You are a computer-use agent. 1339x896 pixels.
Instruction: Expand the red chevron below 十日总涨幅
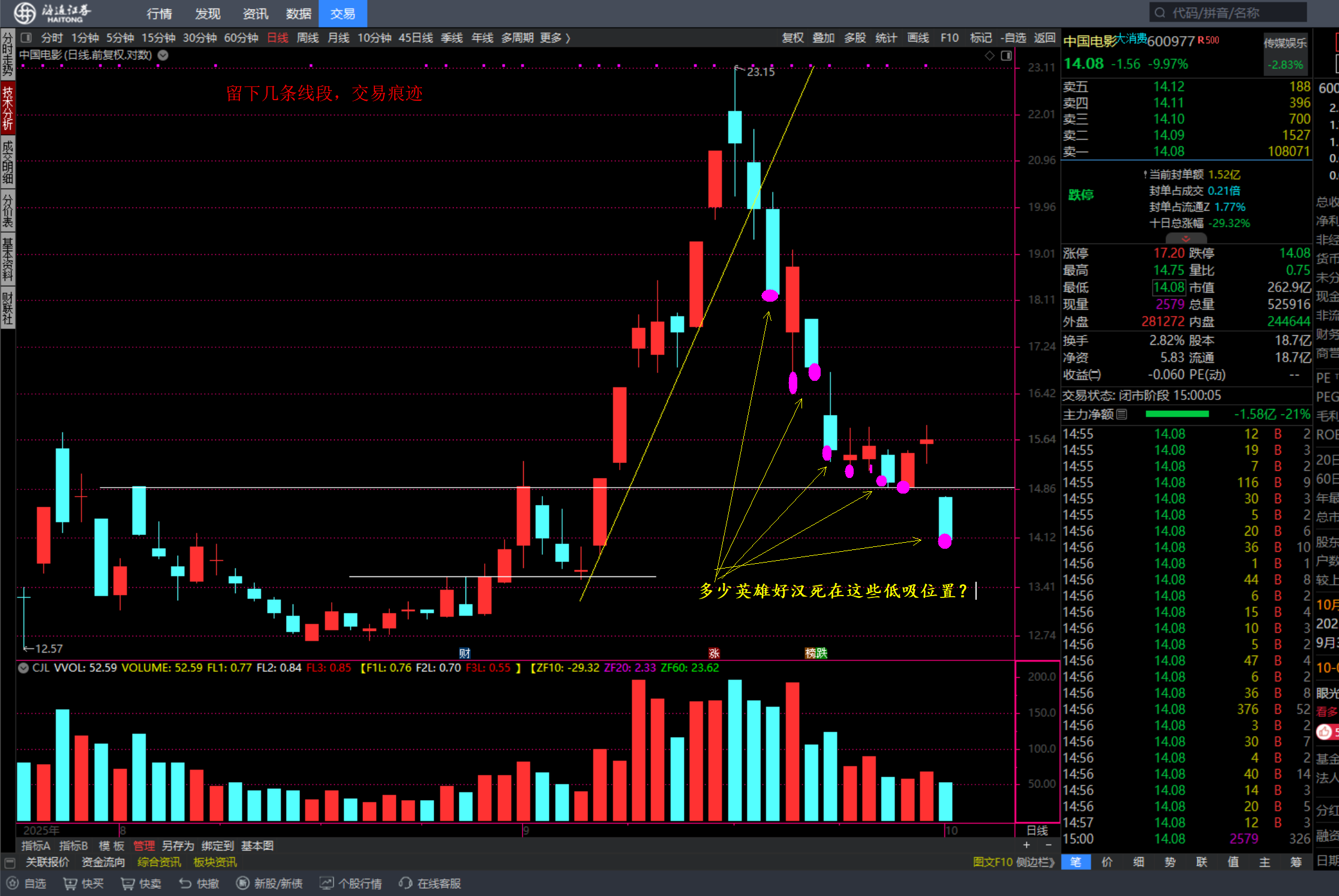click(1186, 239)
